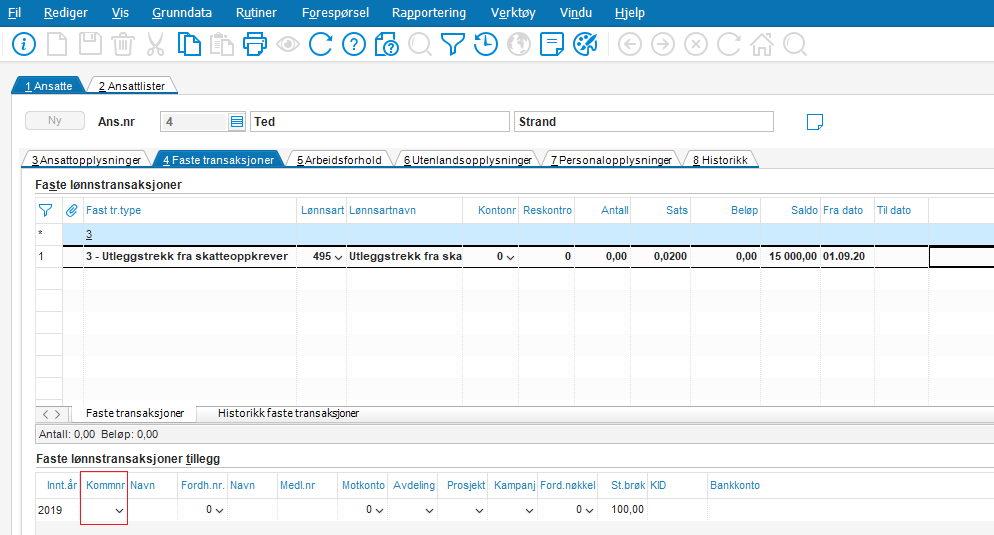Click the funnel filter toolbar icon

(453, 44)
